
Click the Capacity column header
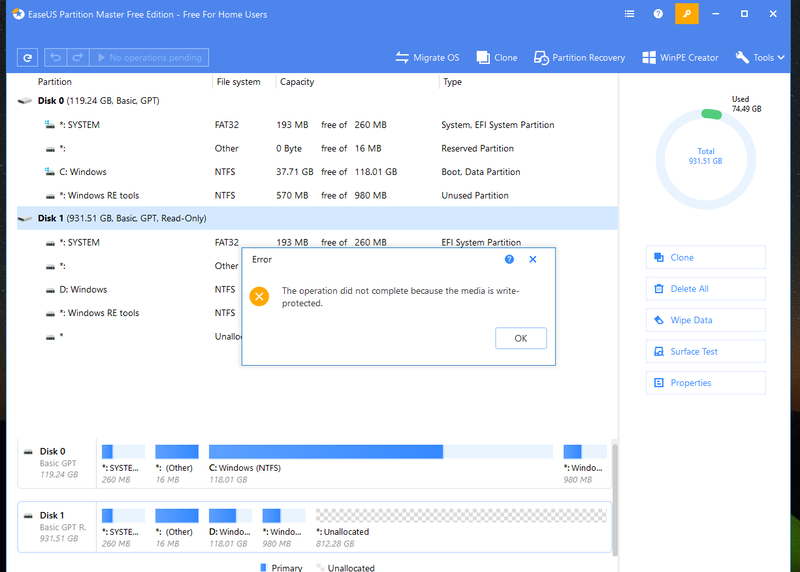[x=297, y=82]
